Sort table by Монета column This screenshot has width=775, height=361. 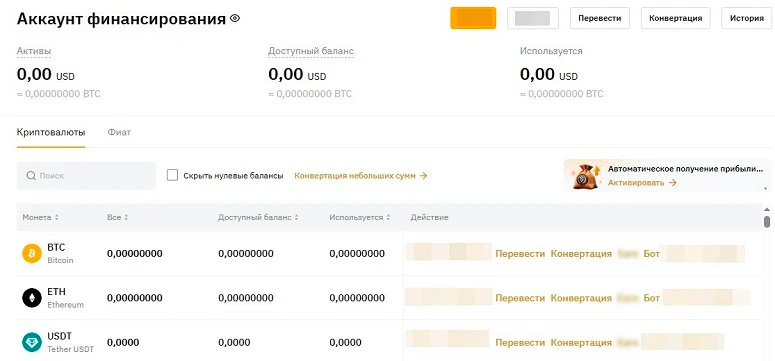(41, 218)
